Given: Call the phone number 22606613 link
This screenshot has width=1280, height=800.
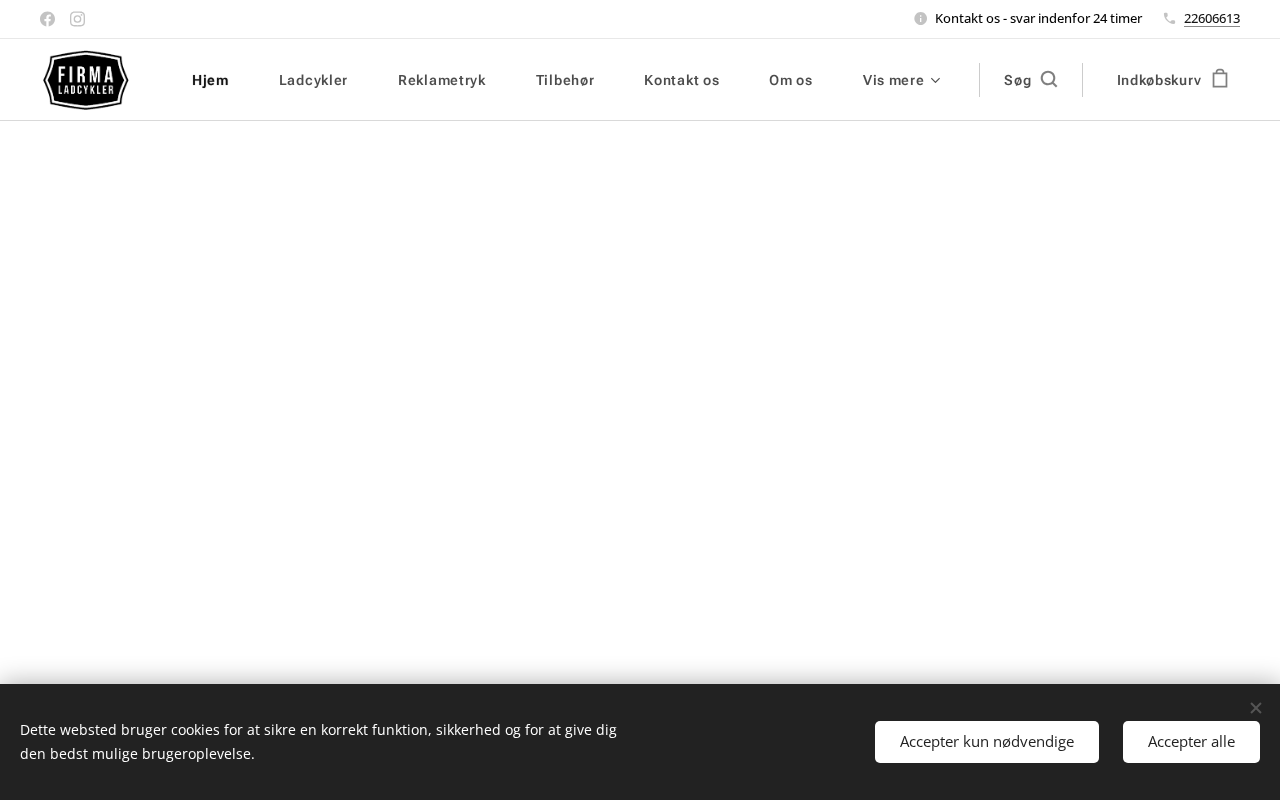Looking at the screenshot, I should [x=1212, y=18].
